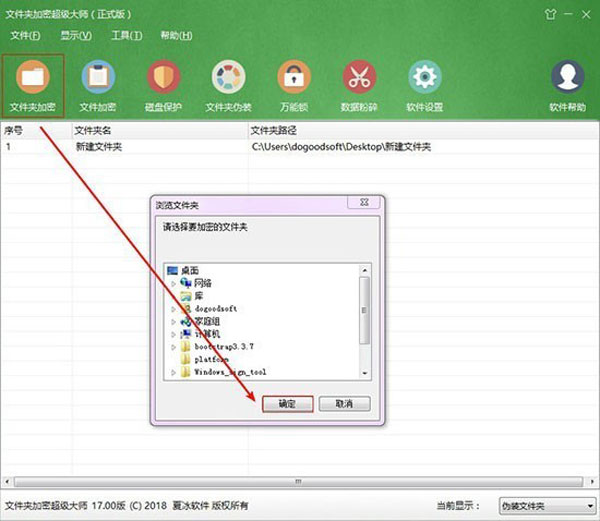600x521 pixels.
Task: Open the 显示(V) menu
Action: coord(75,35)
